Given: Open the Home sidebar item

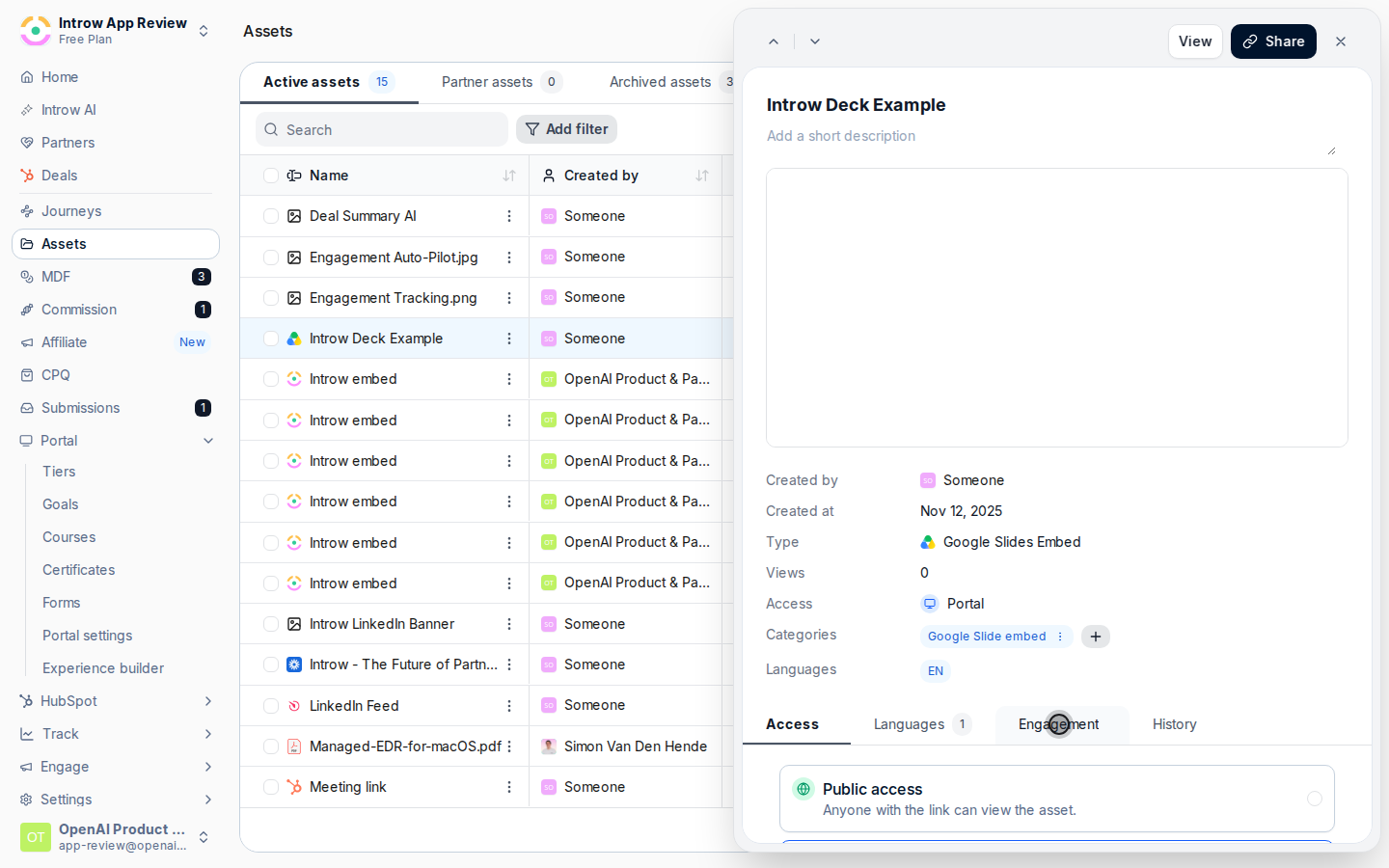Looking at the screenshot, I should click(x=116, y=77).
